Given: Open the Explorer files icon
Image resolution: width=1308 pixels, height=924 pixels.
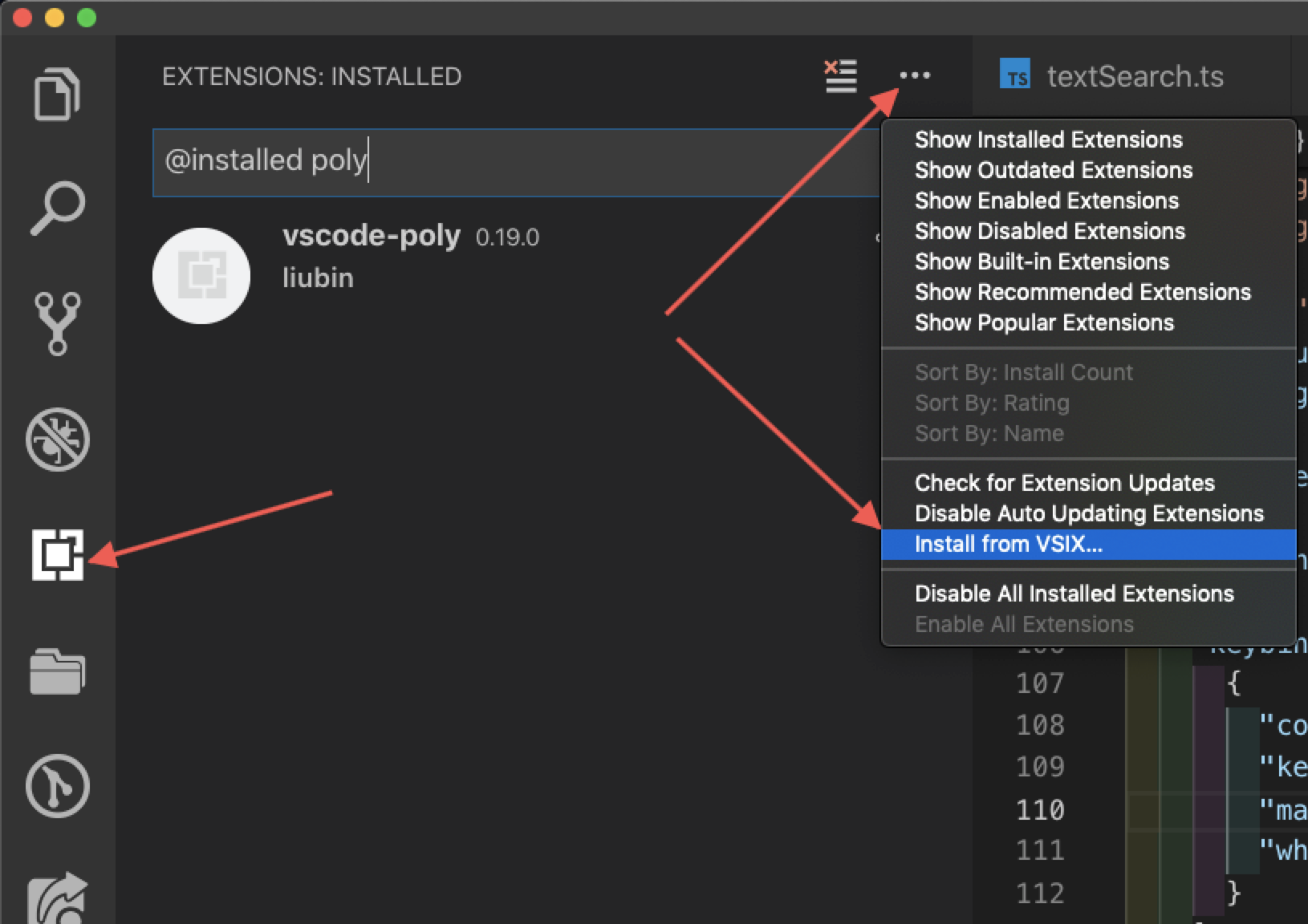Looking at the screenshot, I should pos(57,93).
